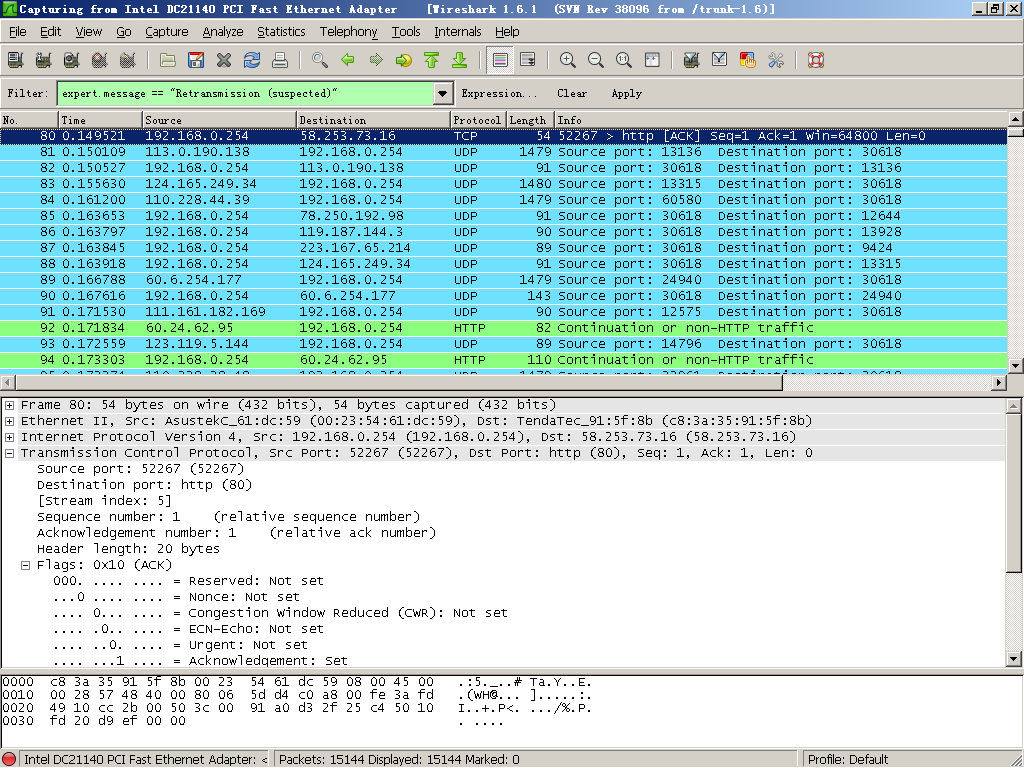Screen dimensions: 1024x768
Task: Open coloring rules icon
Action: point(748,60)
